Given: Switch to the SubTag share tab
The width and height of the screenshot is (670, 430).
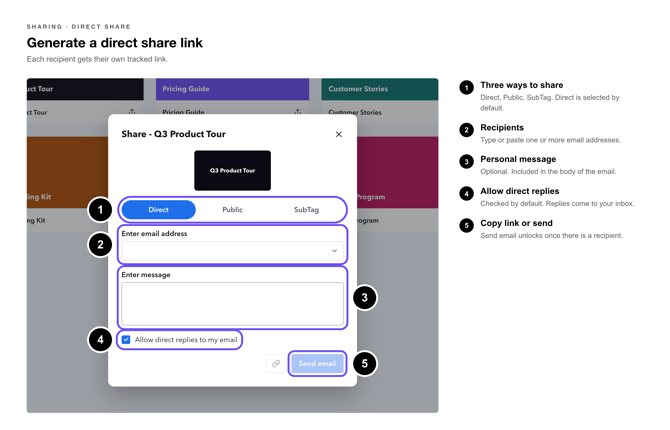Looking at the screenshot, I should point(306,210).
